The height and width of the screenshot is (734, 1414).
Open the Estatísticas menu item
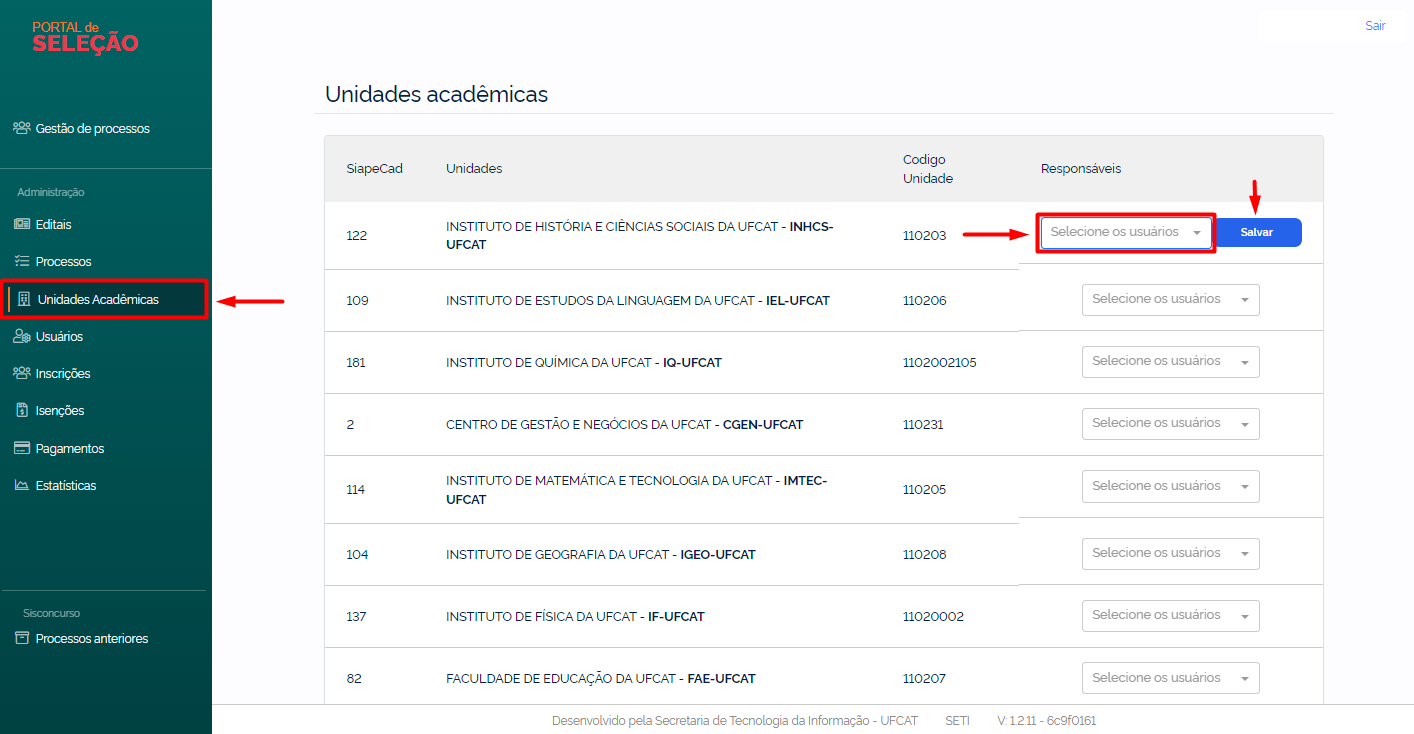(x=66, y=486)
